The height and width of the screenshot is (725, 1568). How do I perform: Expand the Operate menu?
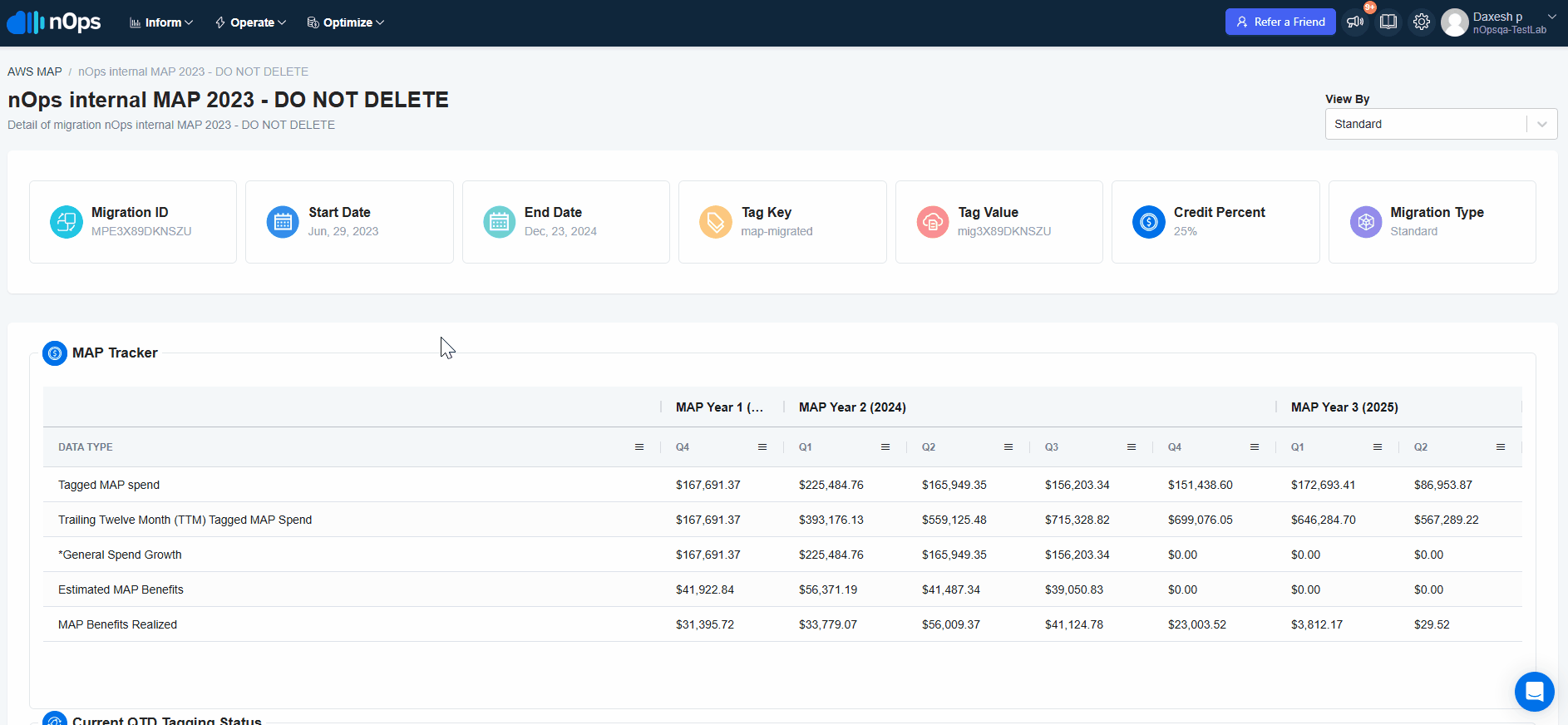[x=250, y=22]
